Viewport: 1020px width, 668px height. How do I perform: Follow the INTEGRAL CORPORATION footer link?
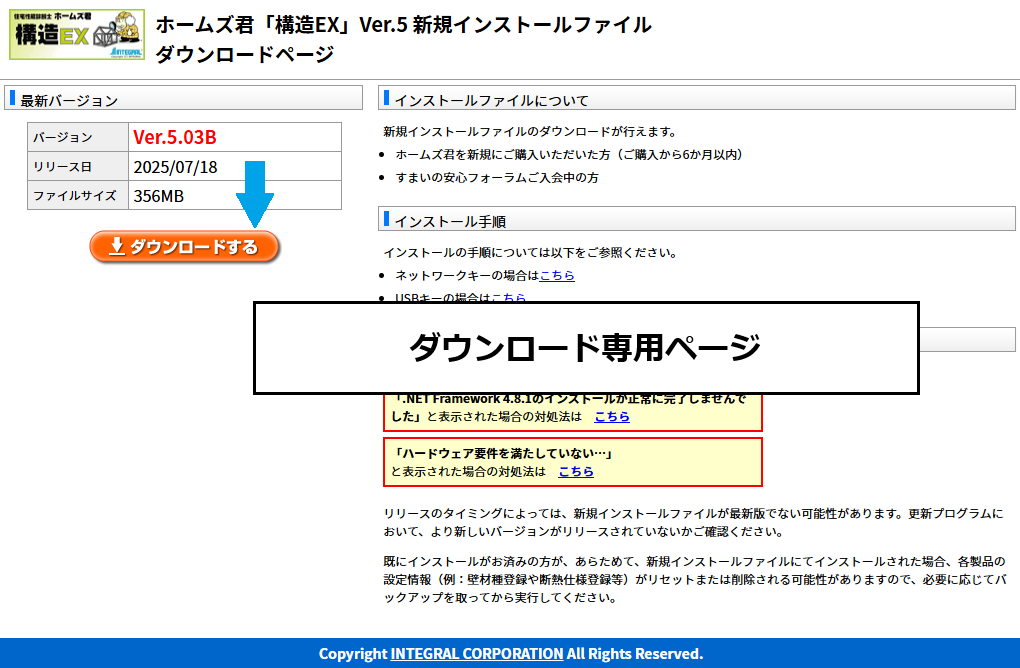pos(476,654)
